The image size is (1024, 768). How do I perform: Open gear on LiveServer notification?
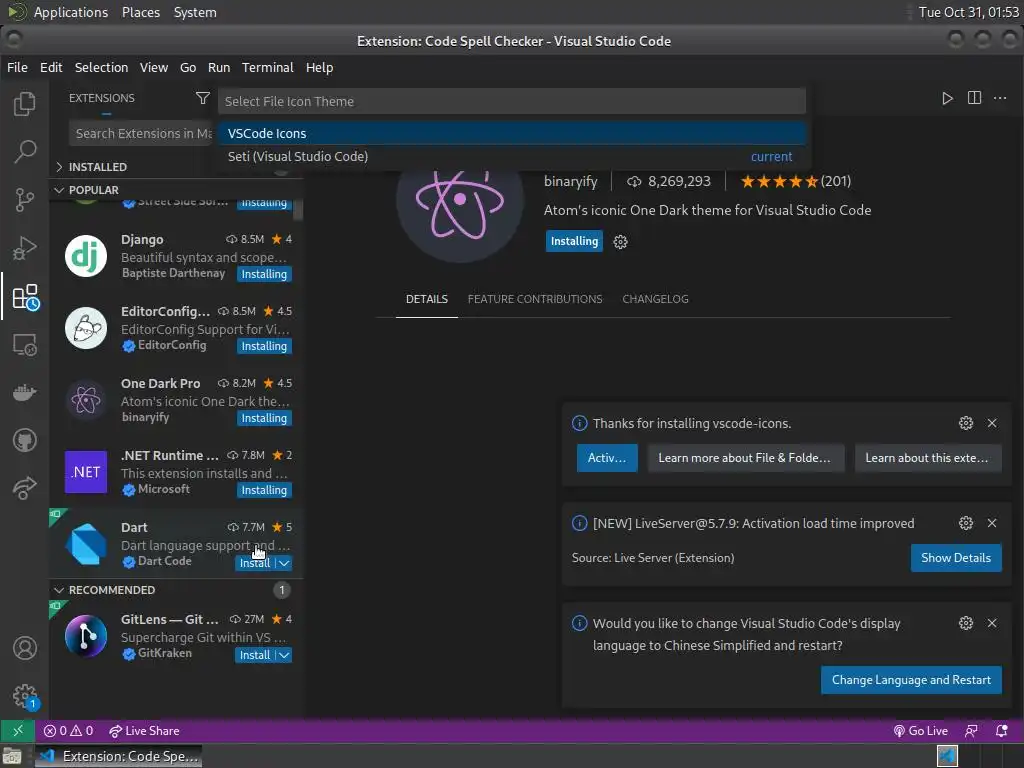point(966,523)
